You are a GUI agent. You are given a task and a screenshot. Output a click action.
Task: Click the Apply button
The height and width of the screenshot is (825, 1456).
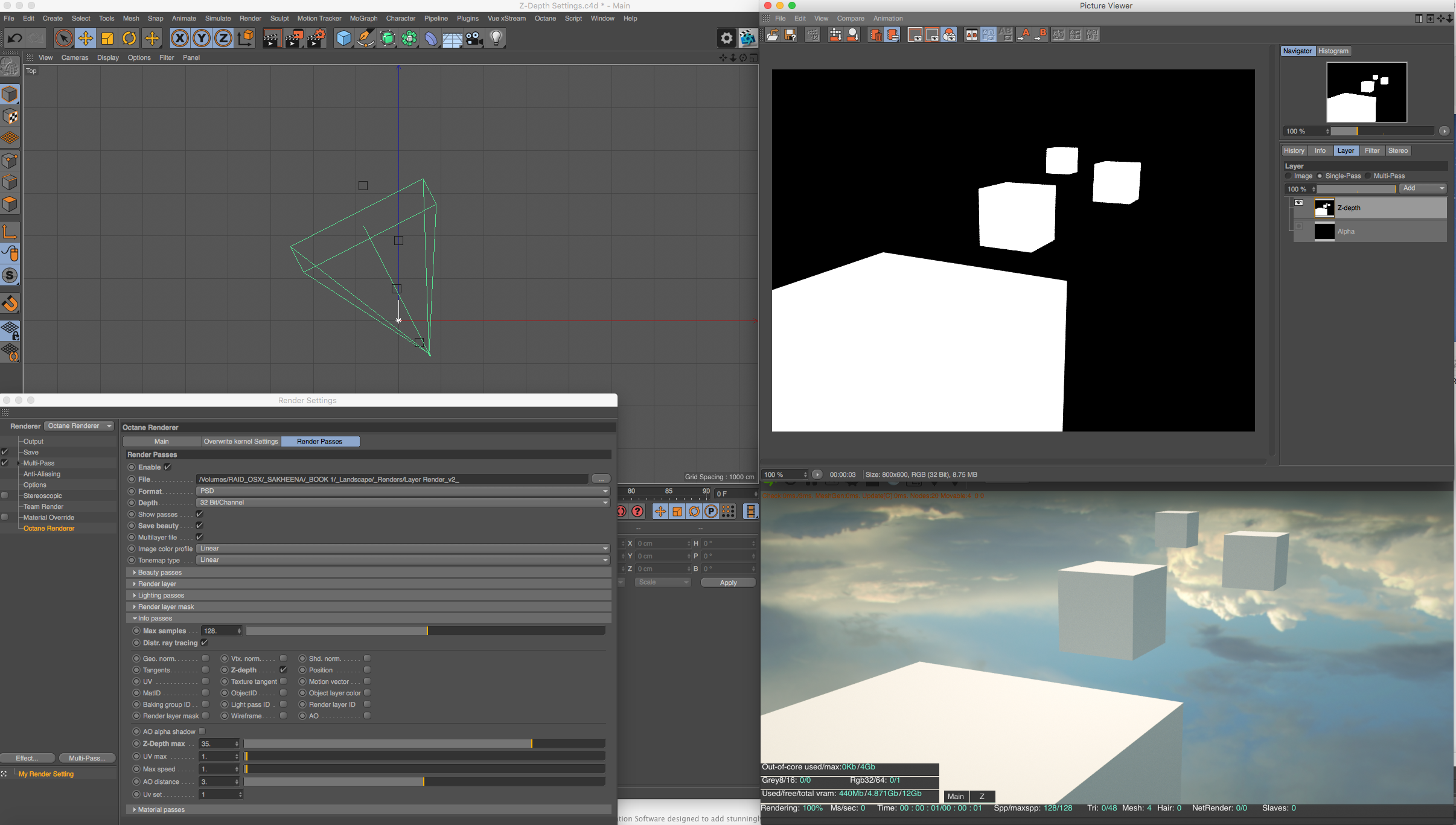pos(728,583)
